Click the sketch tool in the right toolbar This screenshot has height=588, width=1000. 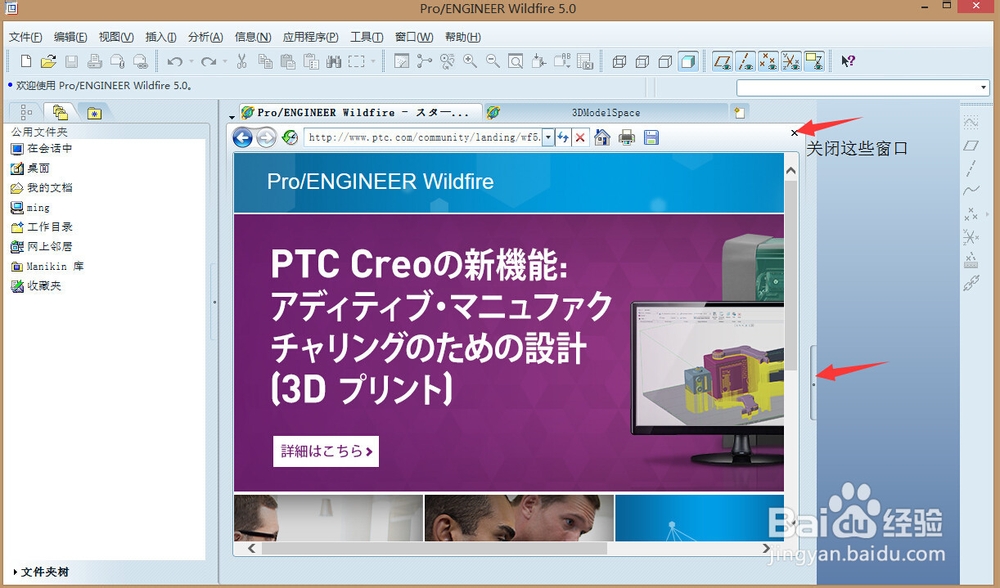click(971, 122)
